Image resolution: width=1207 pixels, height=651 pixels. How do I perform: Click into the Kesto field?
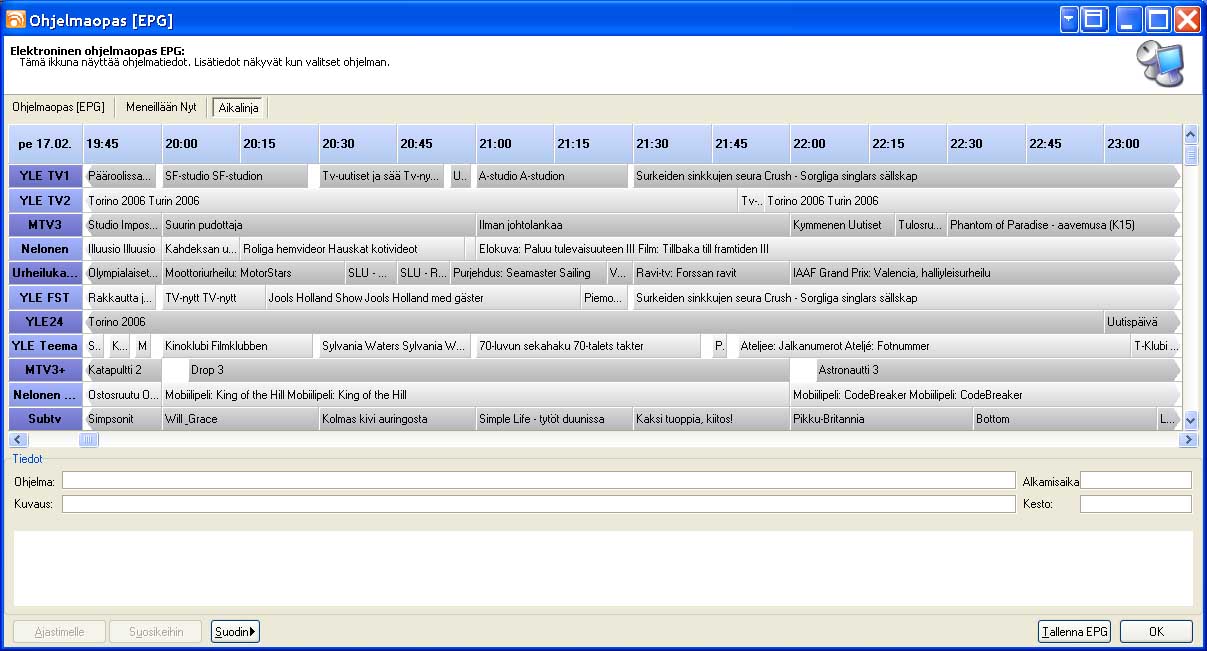tap(1136, 504)
